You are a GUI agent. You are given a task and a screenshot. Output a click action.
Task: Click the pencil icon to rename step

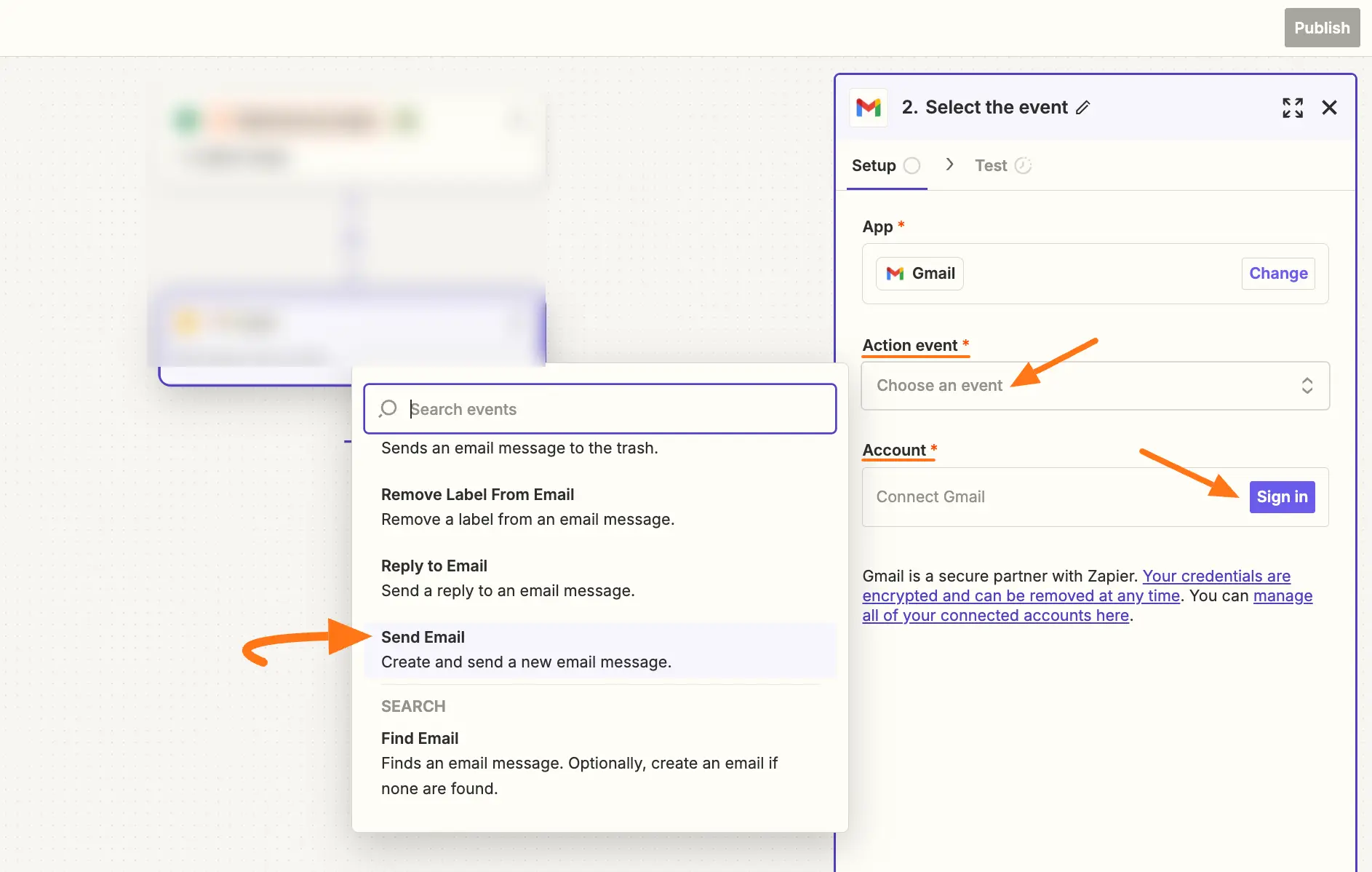1083,108
